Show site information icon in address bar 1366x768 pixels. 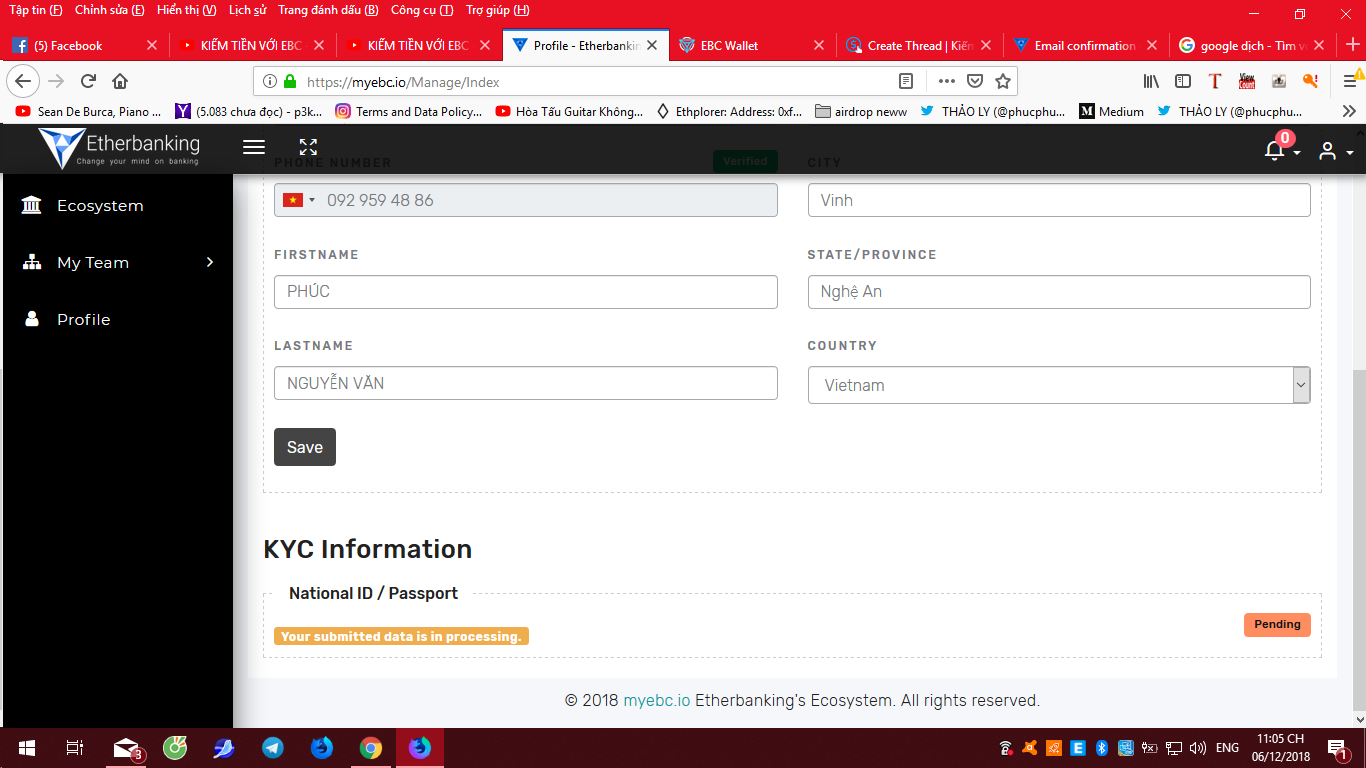pos(270,81)
